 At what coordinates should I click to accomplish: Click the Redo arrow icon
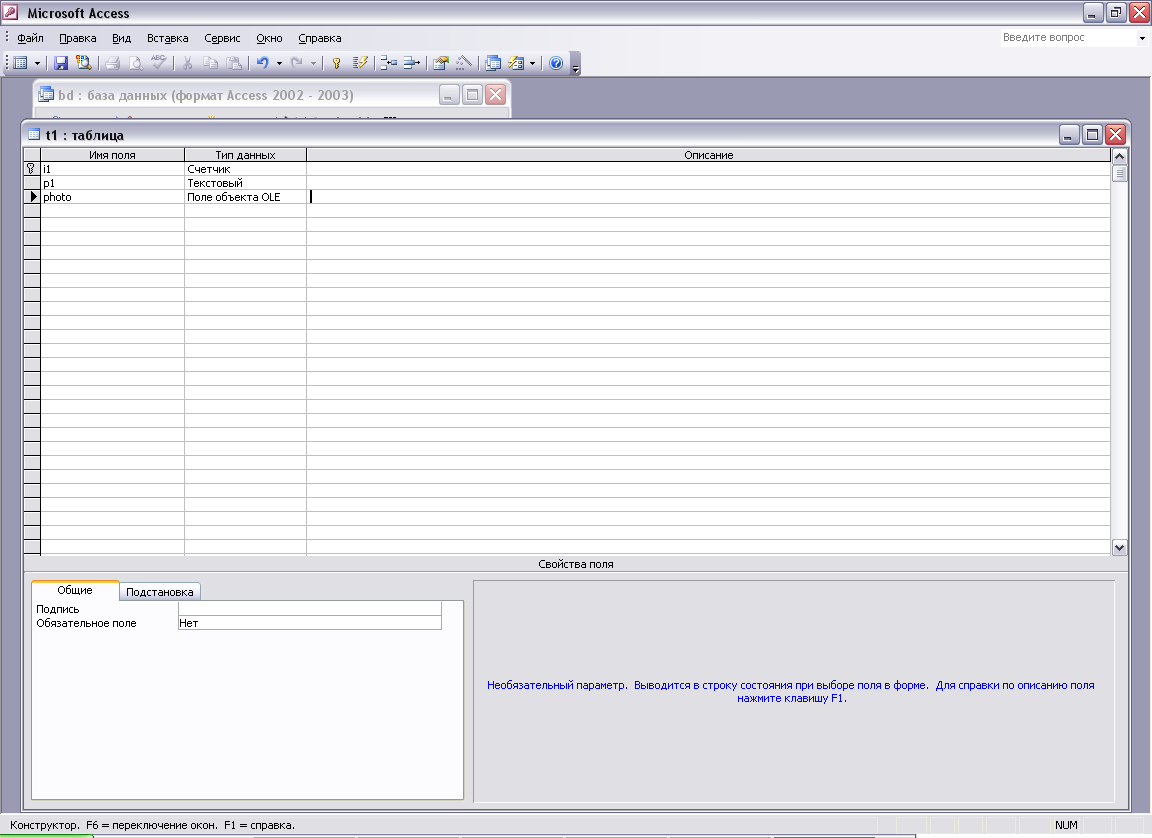(297, 63)
